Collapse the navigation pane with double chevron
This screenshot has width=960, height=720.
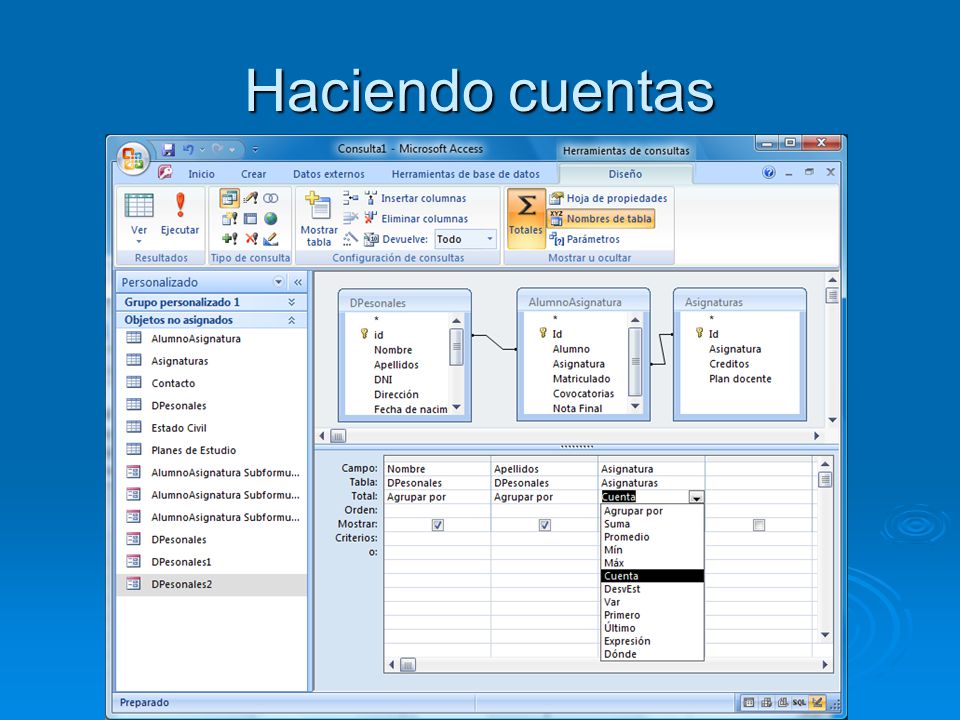tap(298, 282)
